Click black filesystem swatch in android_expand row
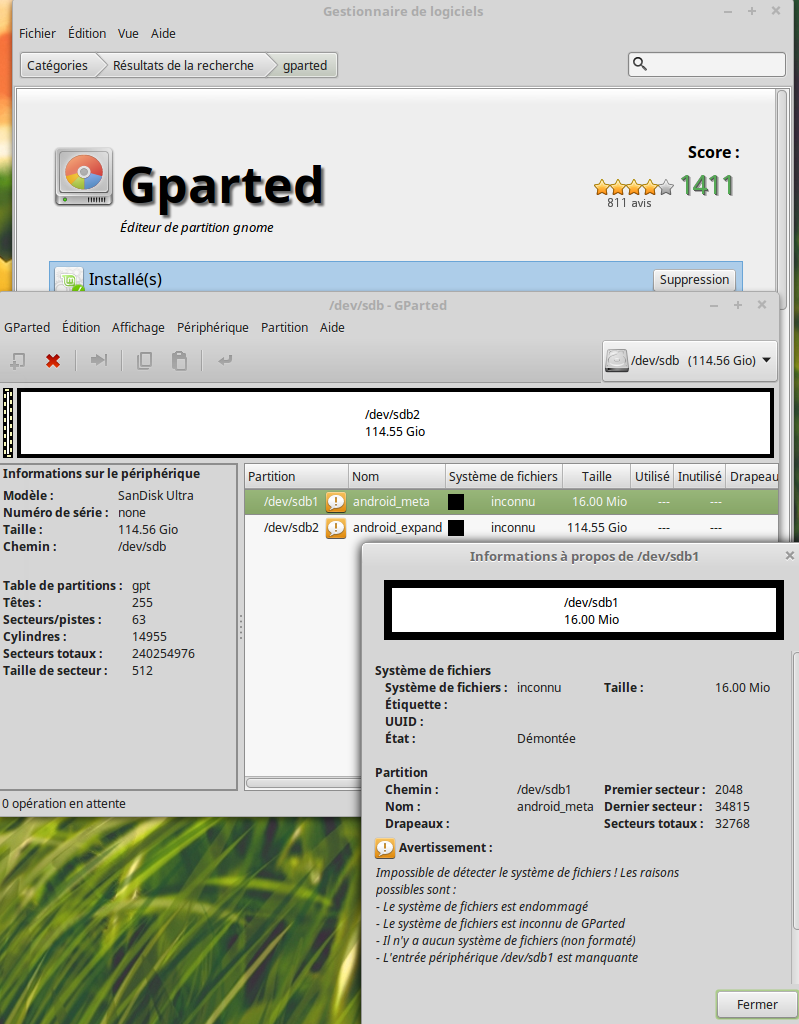This screenshot has height=1024, width=799. (456, 527)
